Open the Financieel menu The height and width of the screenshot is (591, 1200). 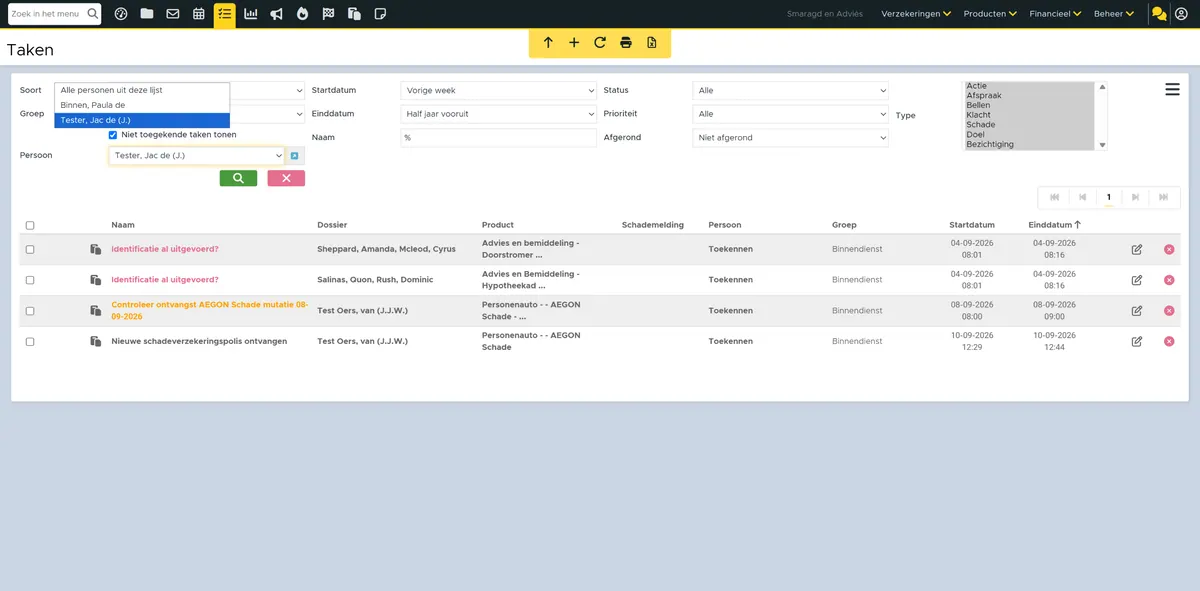click(x=1055, y=14)
